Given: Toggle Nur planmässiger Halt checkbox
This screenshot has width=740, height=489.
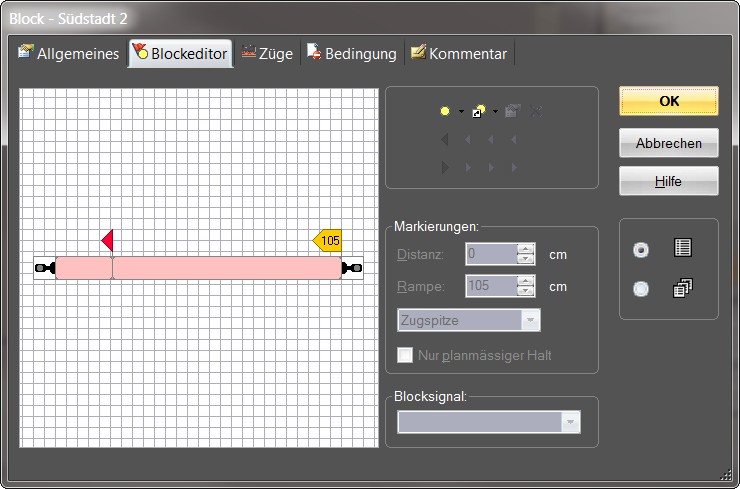Looking at the screenshot, I should pos(405,355).
